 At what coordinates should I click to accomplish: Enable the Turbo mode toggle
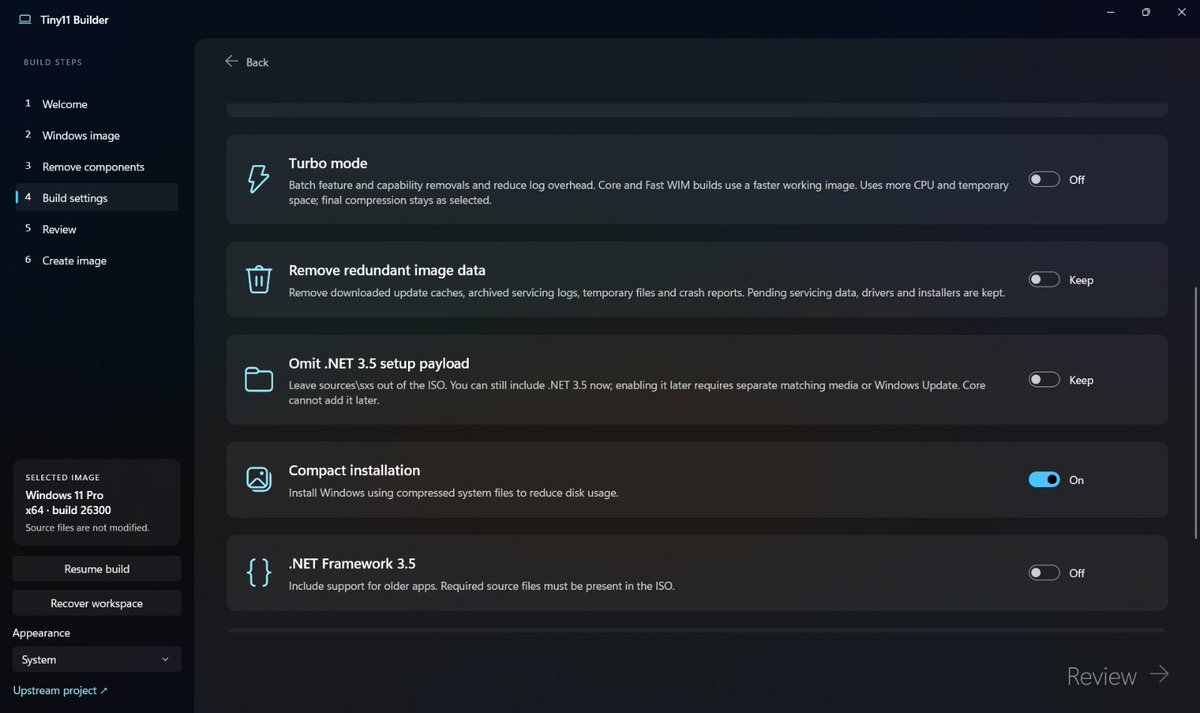pos(1044,180)
